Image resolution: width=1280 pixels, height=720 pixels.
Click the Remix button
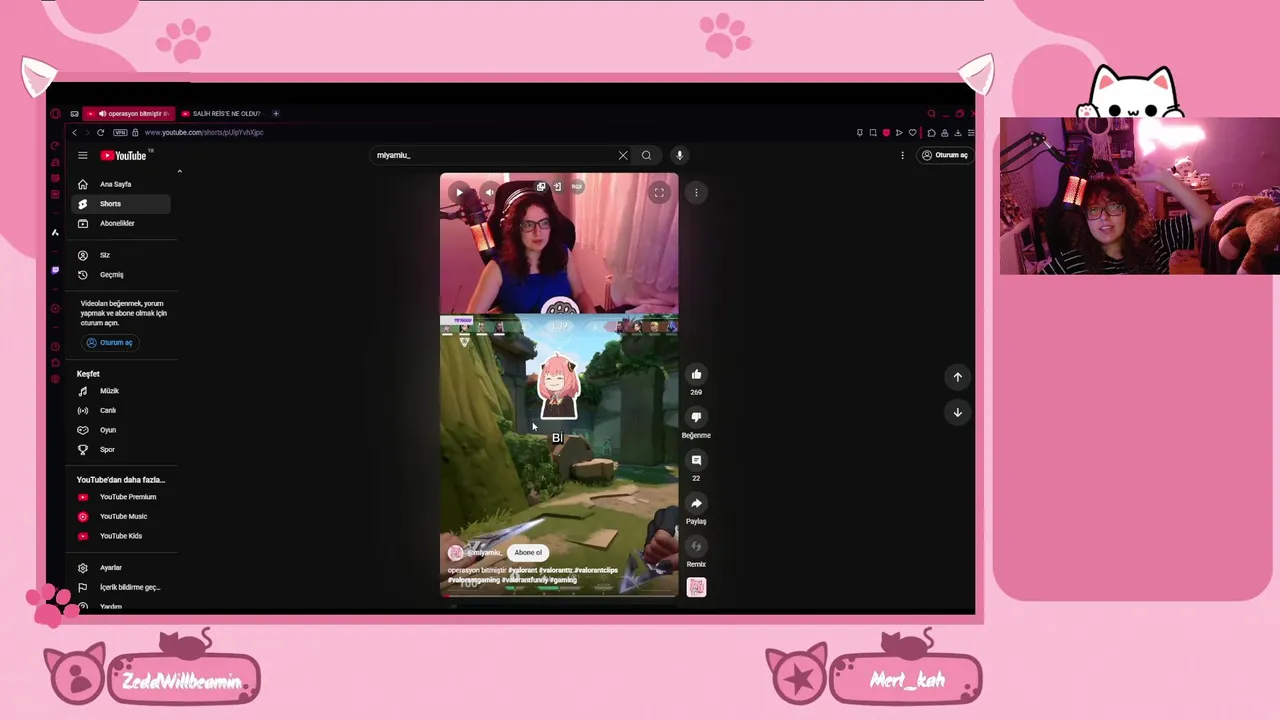pyautogui.click(x=696, y=546)
